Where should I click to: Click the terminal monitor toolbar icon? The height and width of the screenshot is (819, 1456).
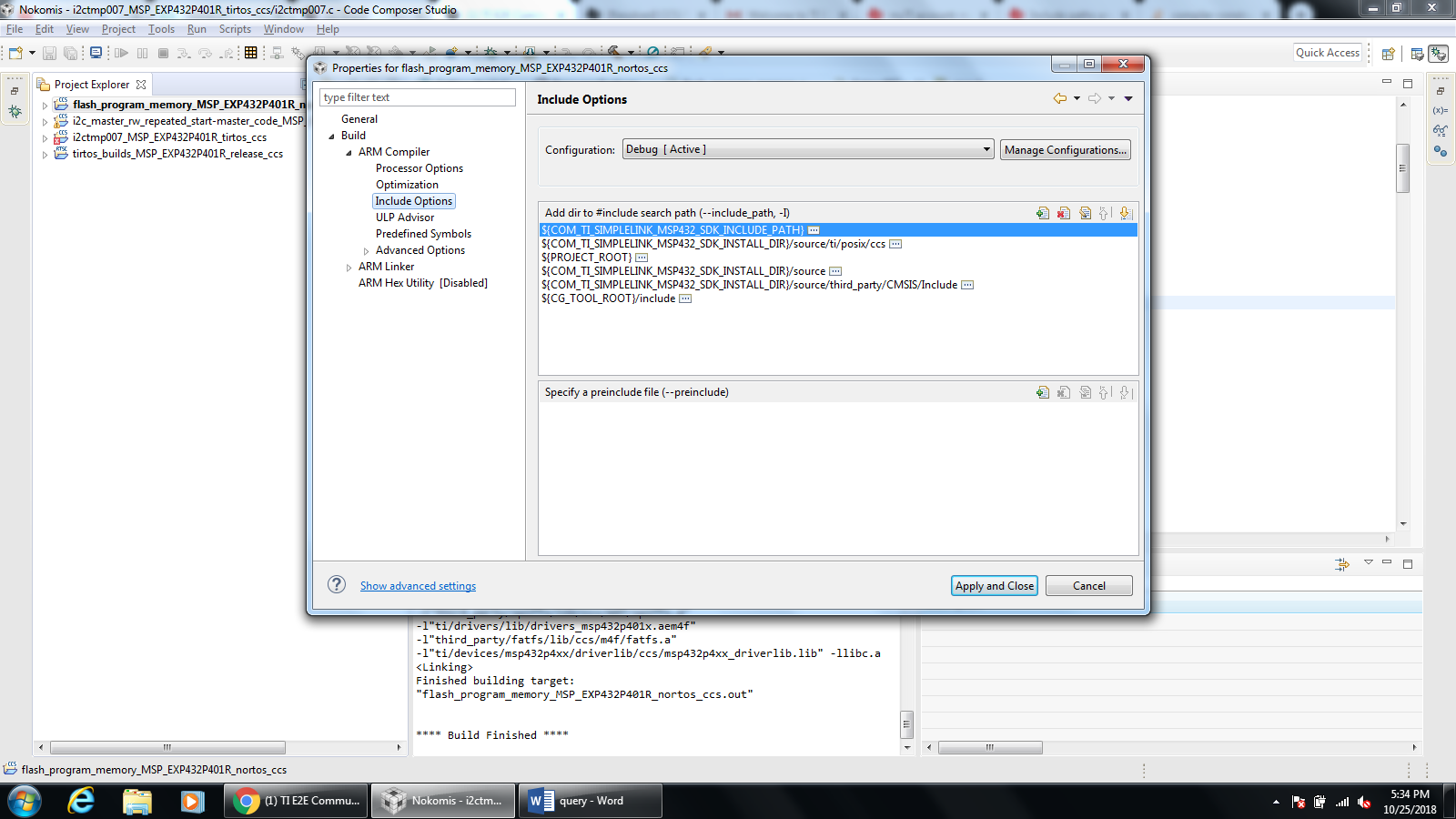pos(96,53)
